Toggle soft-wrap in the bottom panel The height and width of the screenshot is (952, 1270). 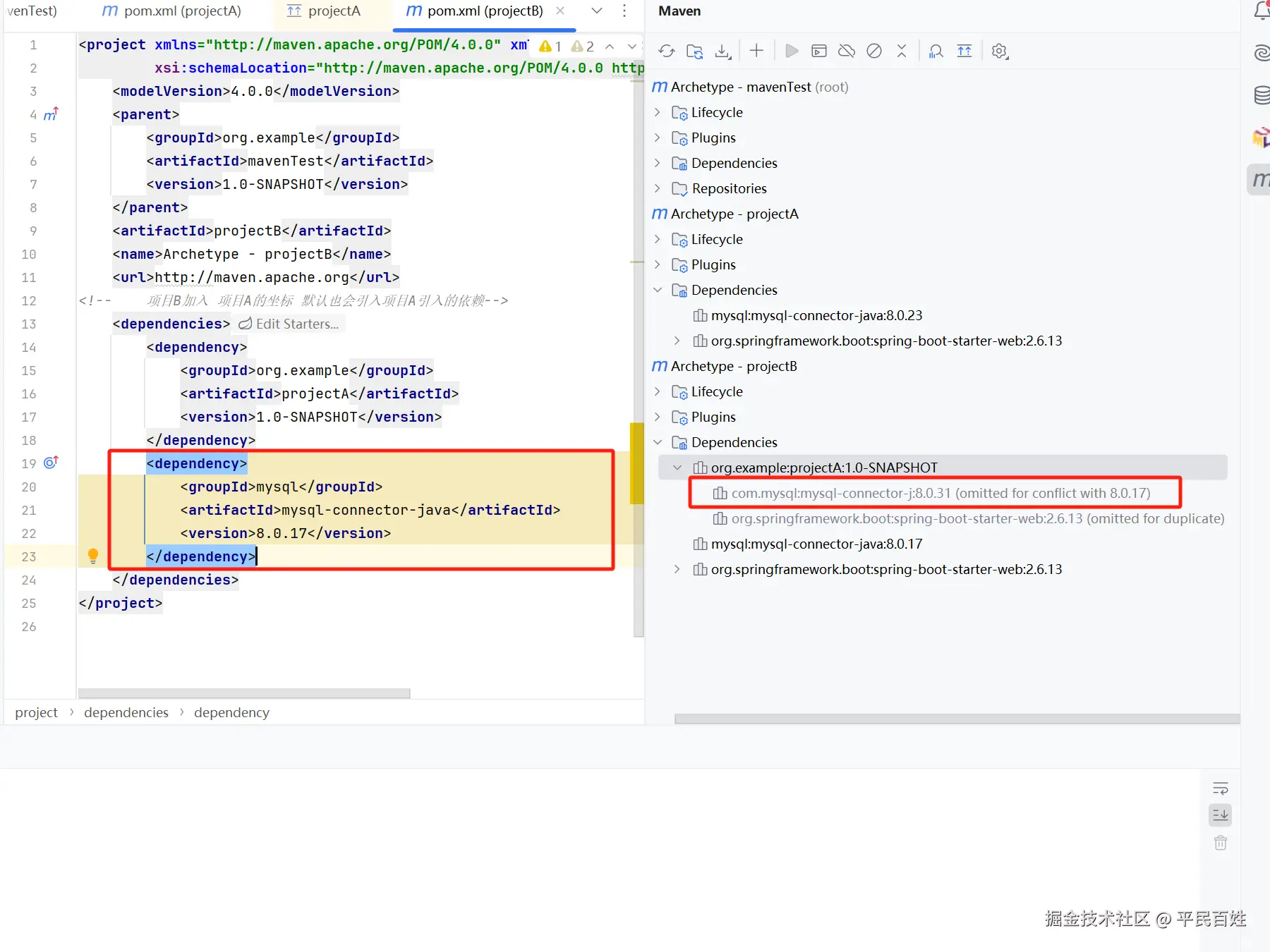[1221, 788]
